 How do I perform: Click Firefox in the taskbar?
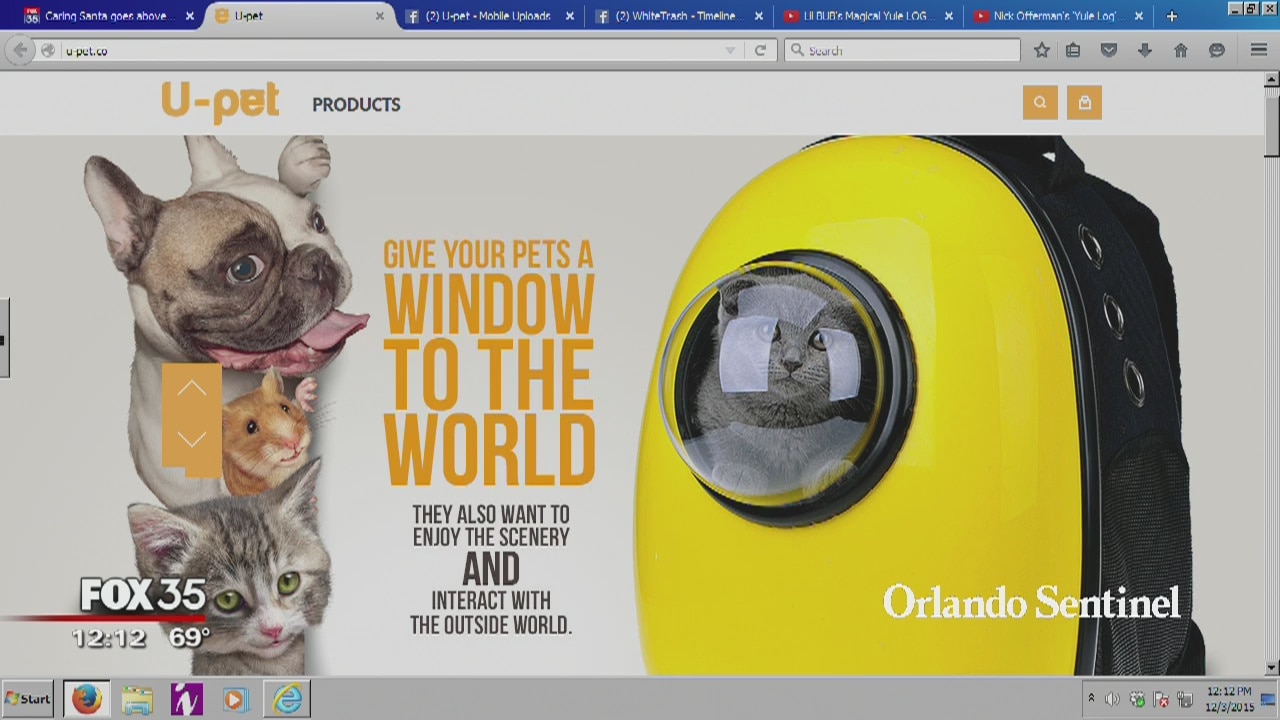click(x=87, y=699)
